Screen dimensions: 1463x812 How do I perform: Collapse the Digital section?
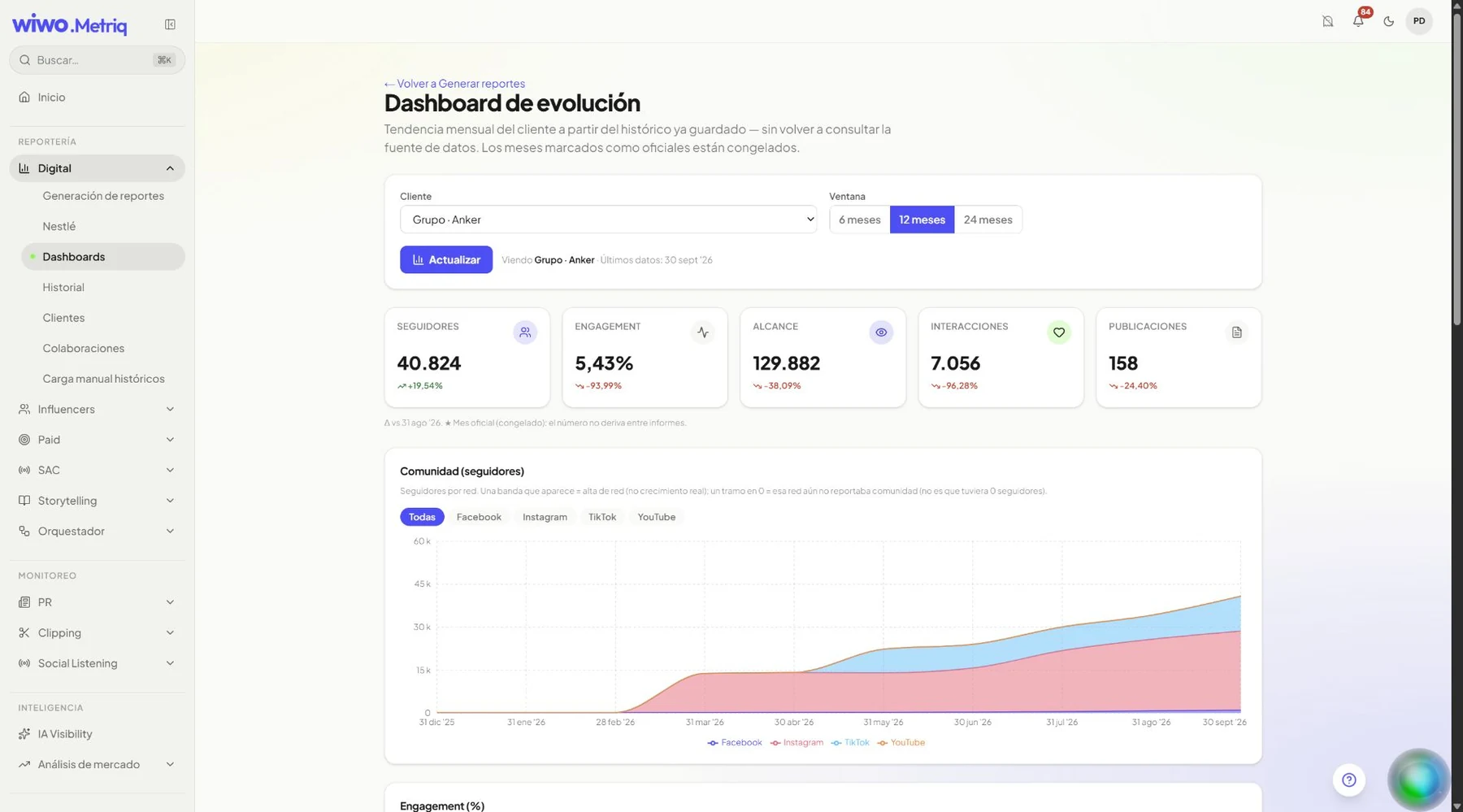98,168
